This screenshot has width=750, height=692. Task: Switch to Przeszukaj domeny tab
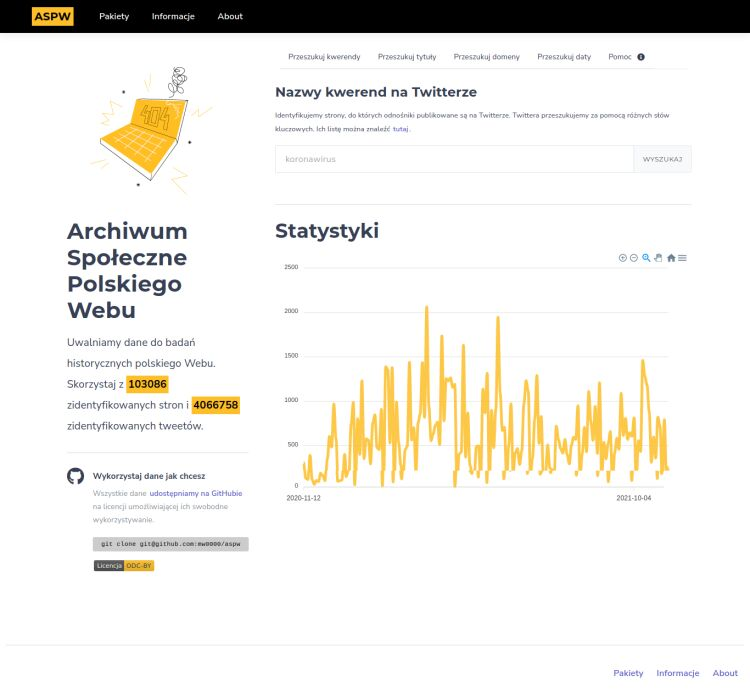(x=486, y=57)
